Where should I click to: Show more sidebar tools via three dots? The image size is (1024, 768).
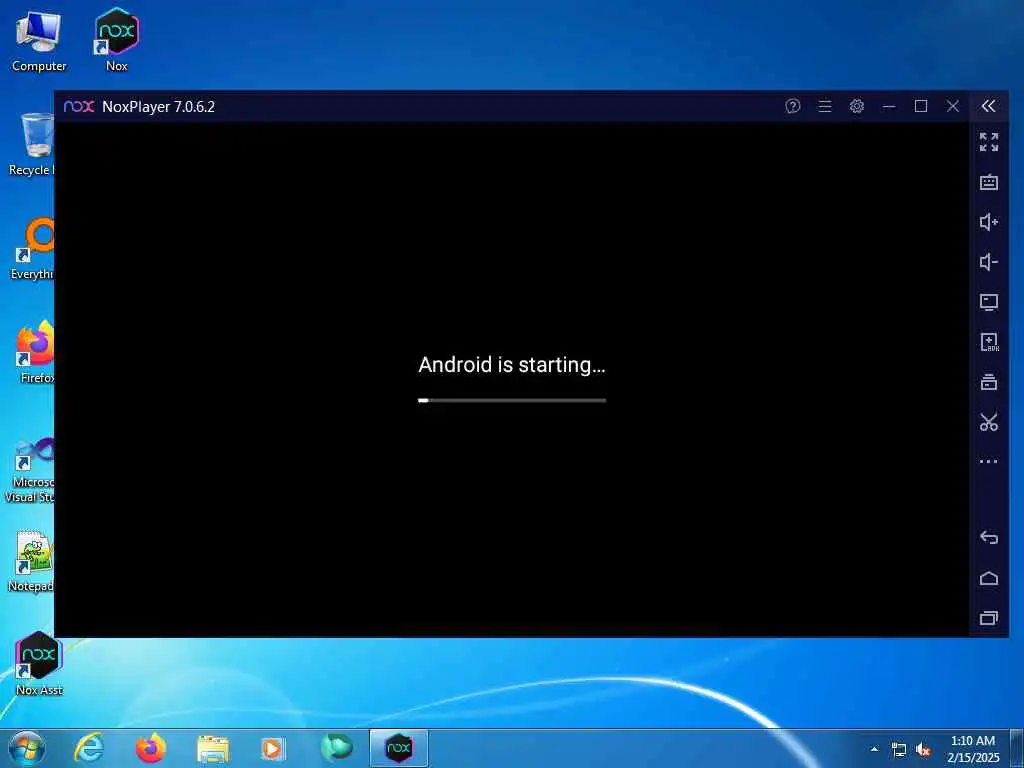(989, 461)
